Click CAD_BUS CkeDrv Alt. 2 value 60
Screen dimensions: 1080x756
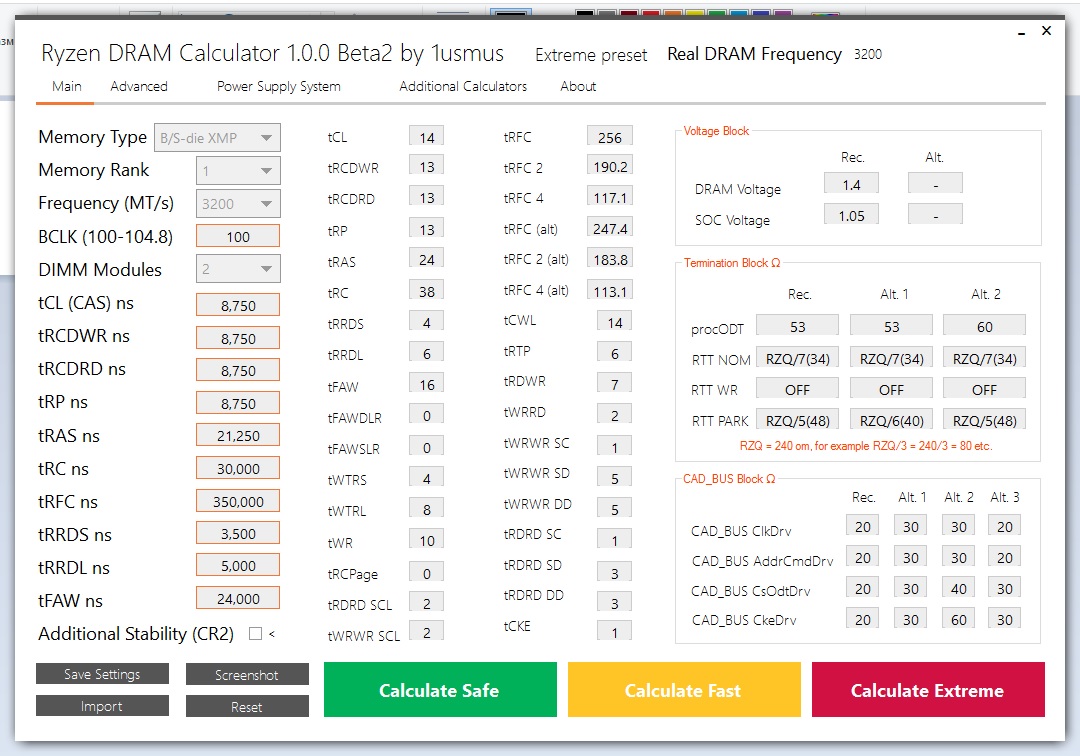click(959, 620)
